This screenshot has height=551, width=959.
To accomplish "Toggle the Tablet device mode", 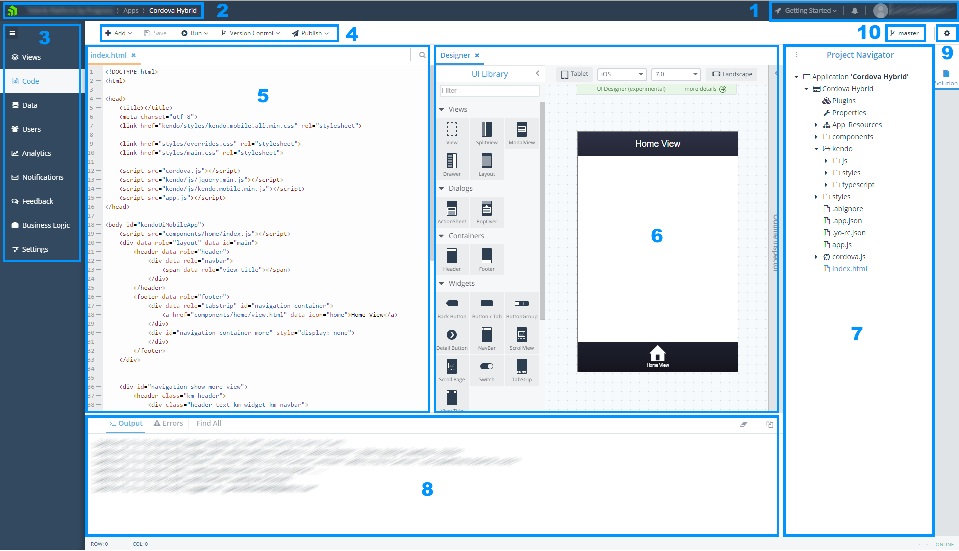I will pyautogui.click(x=575, y=74).
